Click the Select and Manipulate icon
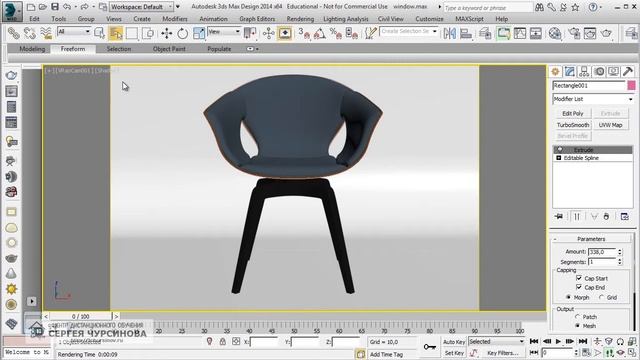The image size is (640, 360). (x=269, y=33)
